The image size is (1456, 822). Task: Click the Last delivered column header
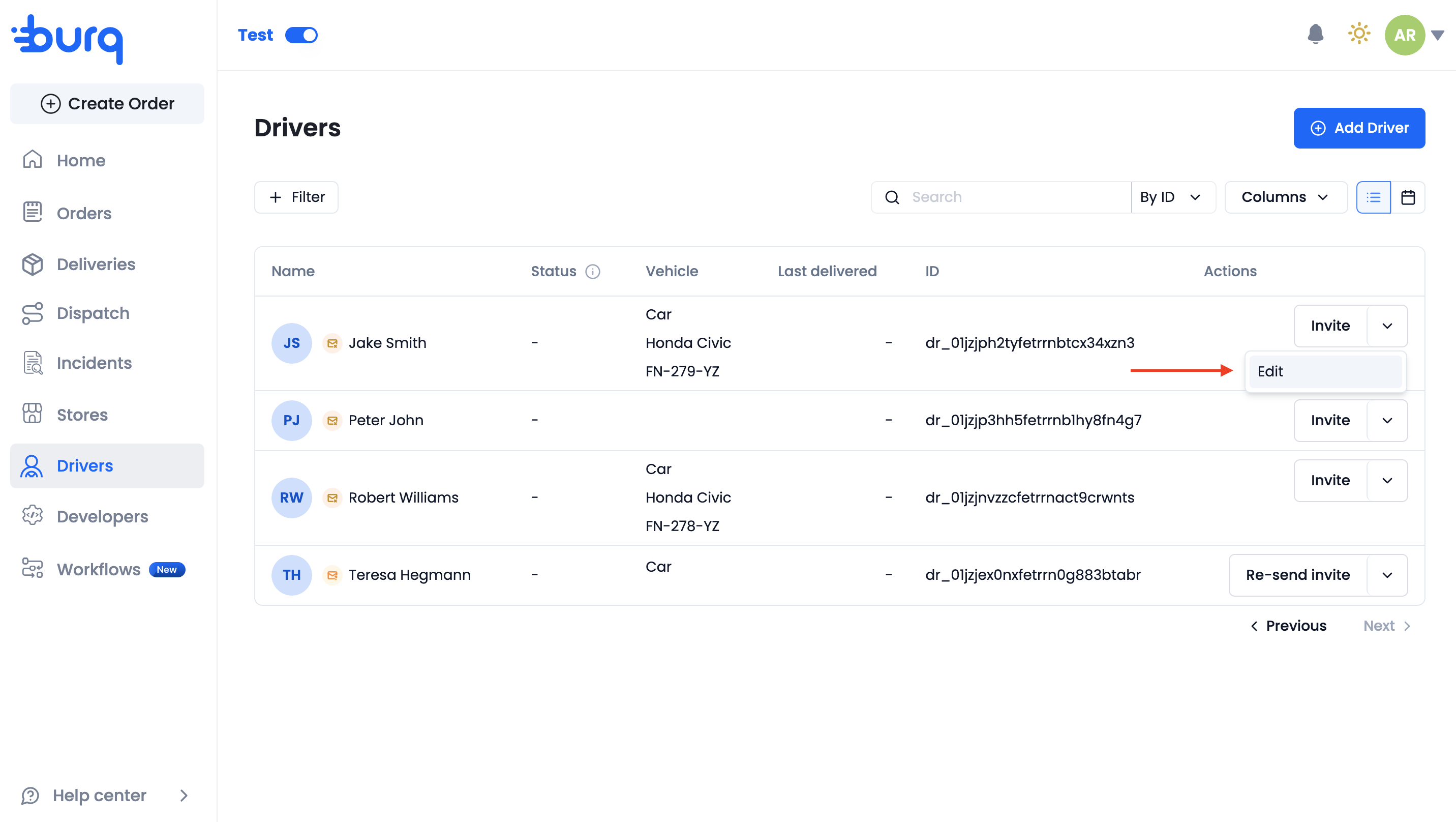pyautogui.click(x=827, y=271)
